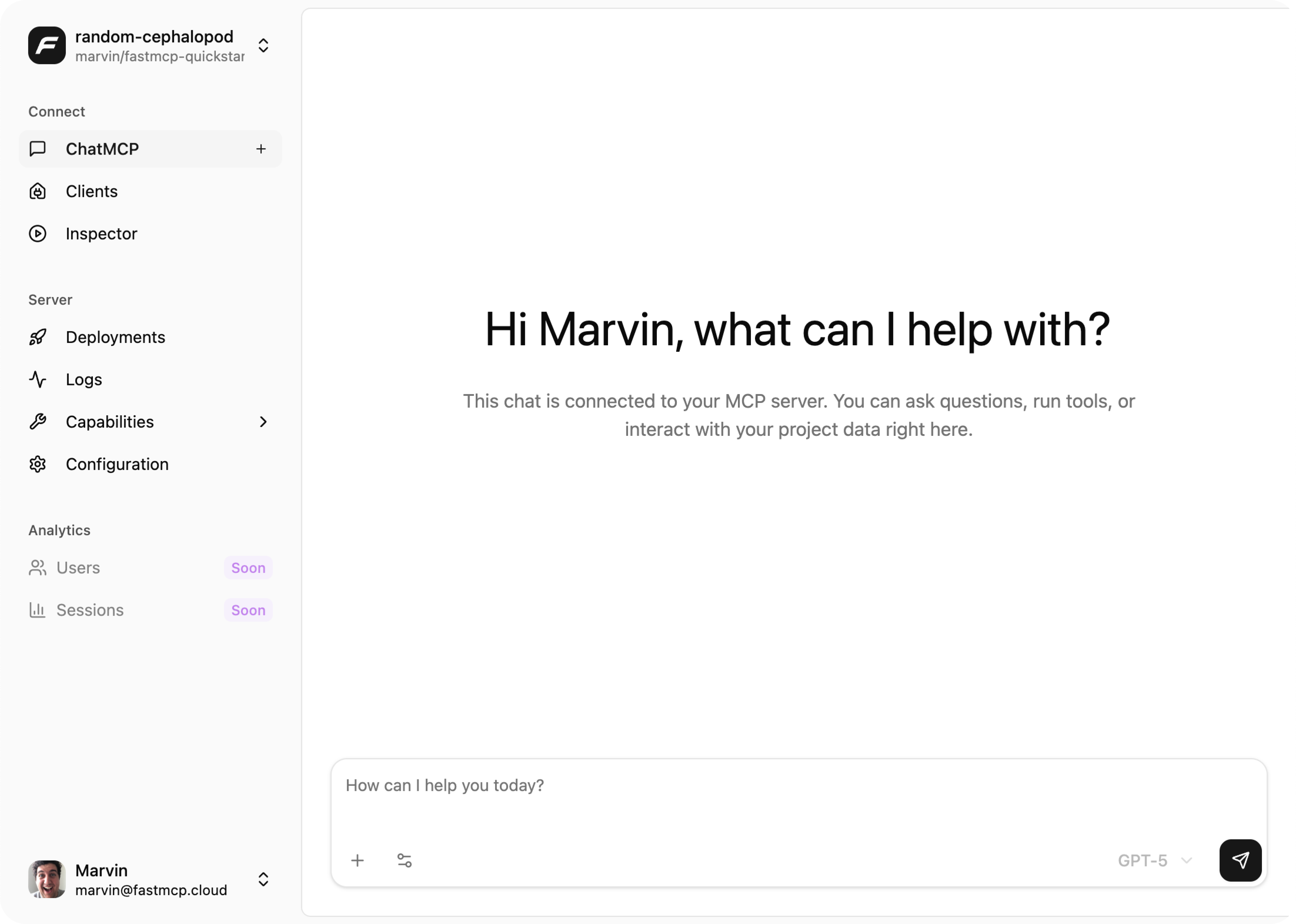Open chat settings sliders icon

[x=404, y=860]
